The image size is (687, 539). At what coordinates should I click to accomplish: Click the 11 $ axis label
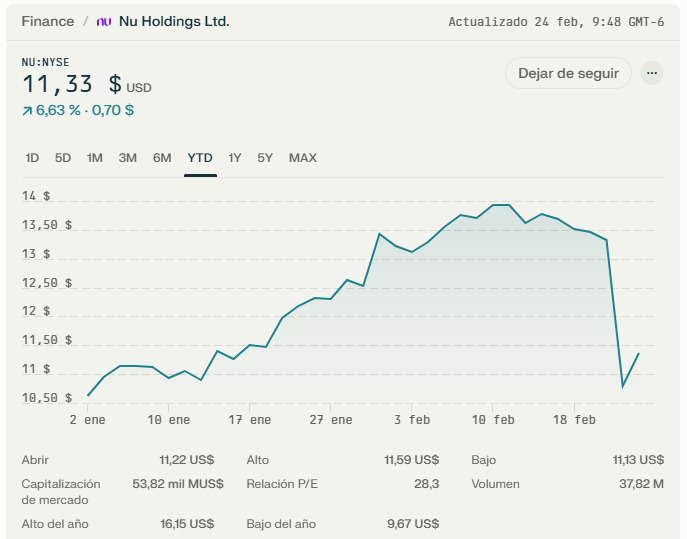click(36, 369)
